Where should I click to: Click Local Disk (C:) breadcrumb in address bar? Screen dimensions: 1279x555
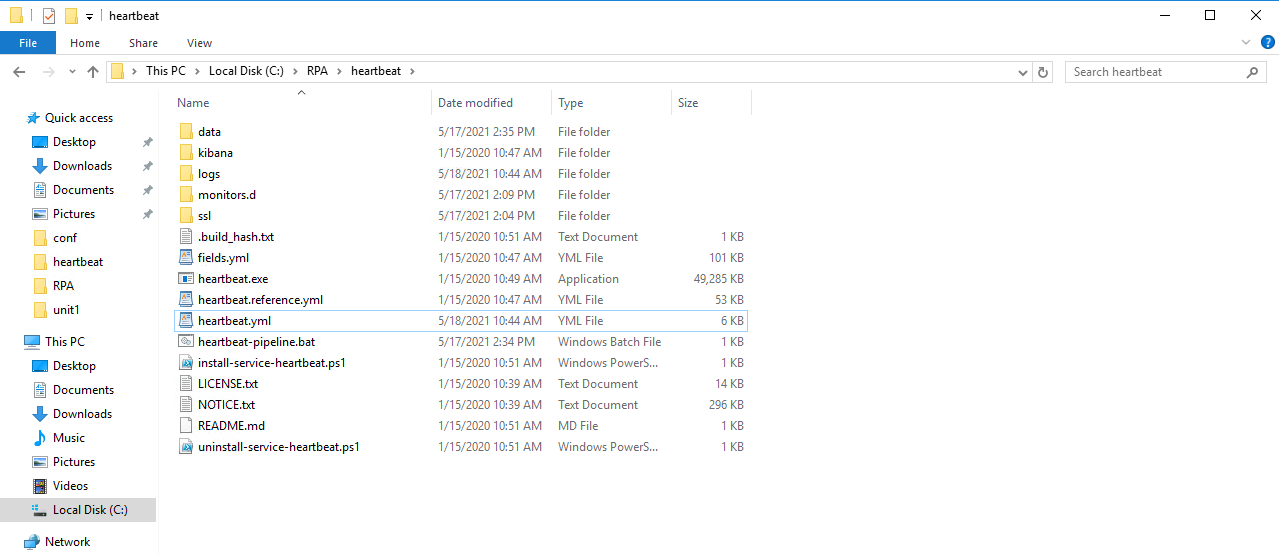[x=246, y=72]
